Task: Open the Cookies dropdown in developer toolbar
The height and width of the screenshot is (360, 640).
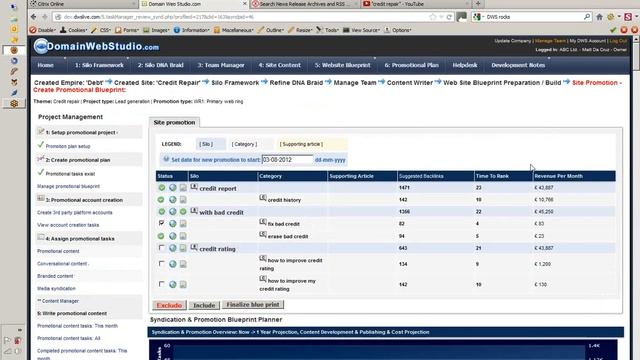Action: [x=73, y=30]
